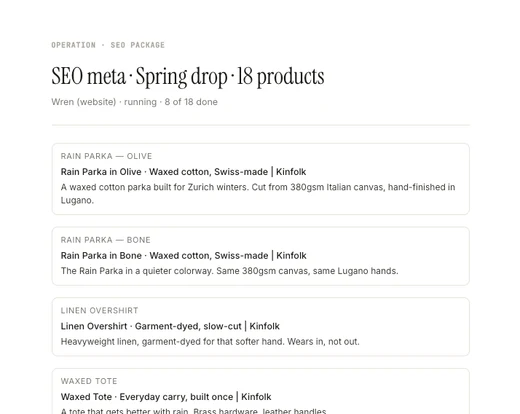Image resolution: width=520 pixels, height=414 pixels.
Task: Open the Linen Overshirt card
Action: 260,327
